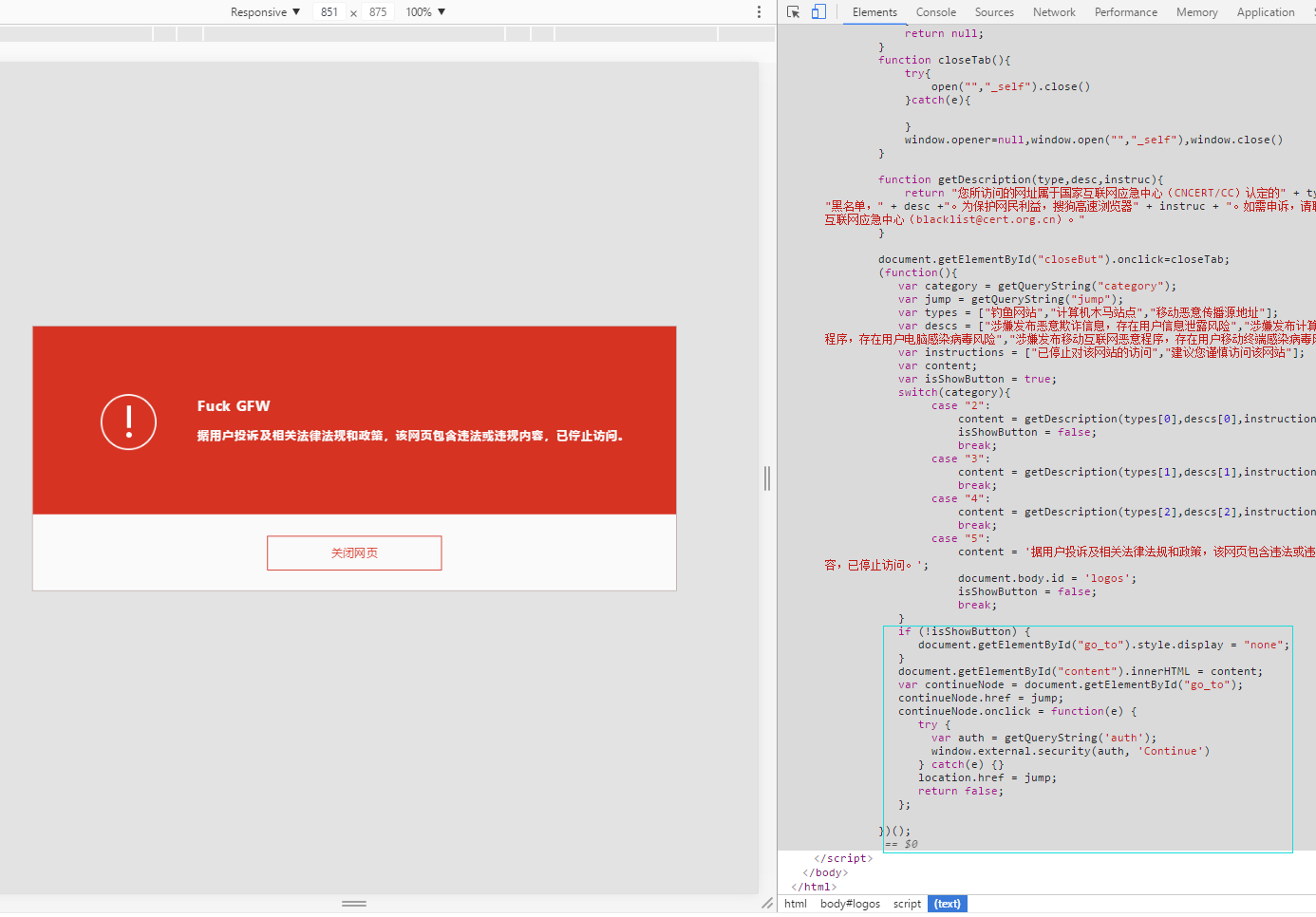Open the device toolbar three-dot menu
This screenshot has width=1316, height=917.
point(759,12)
